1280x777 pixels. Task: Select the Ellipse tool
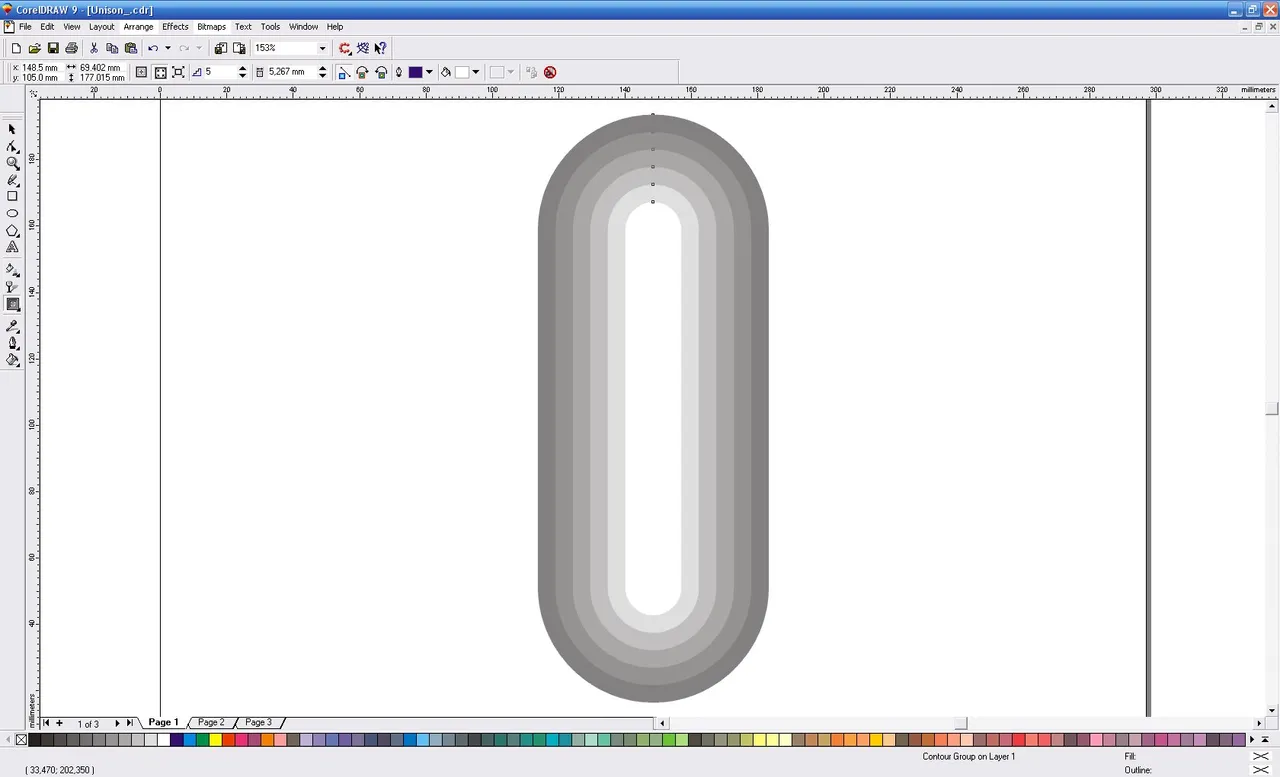pos(12,213)
